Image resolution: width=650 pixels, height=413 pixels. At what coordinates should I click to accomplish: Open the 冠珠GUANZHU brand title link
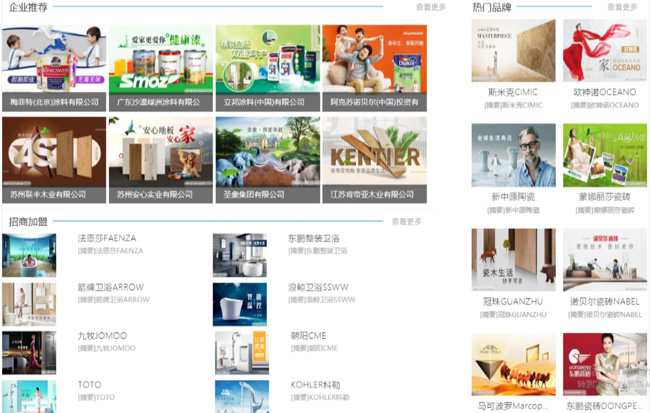click(513, 301)
